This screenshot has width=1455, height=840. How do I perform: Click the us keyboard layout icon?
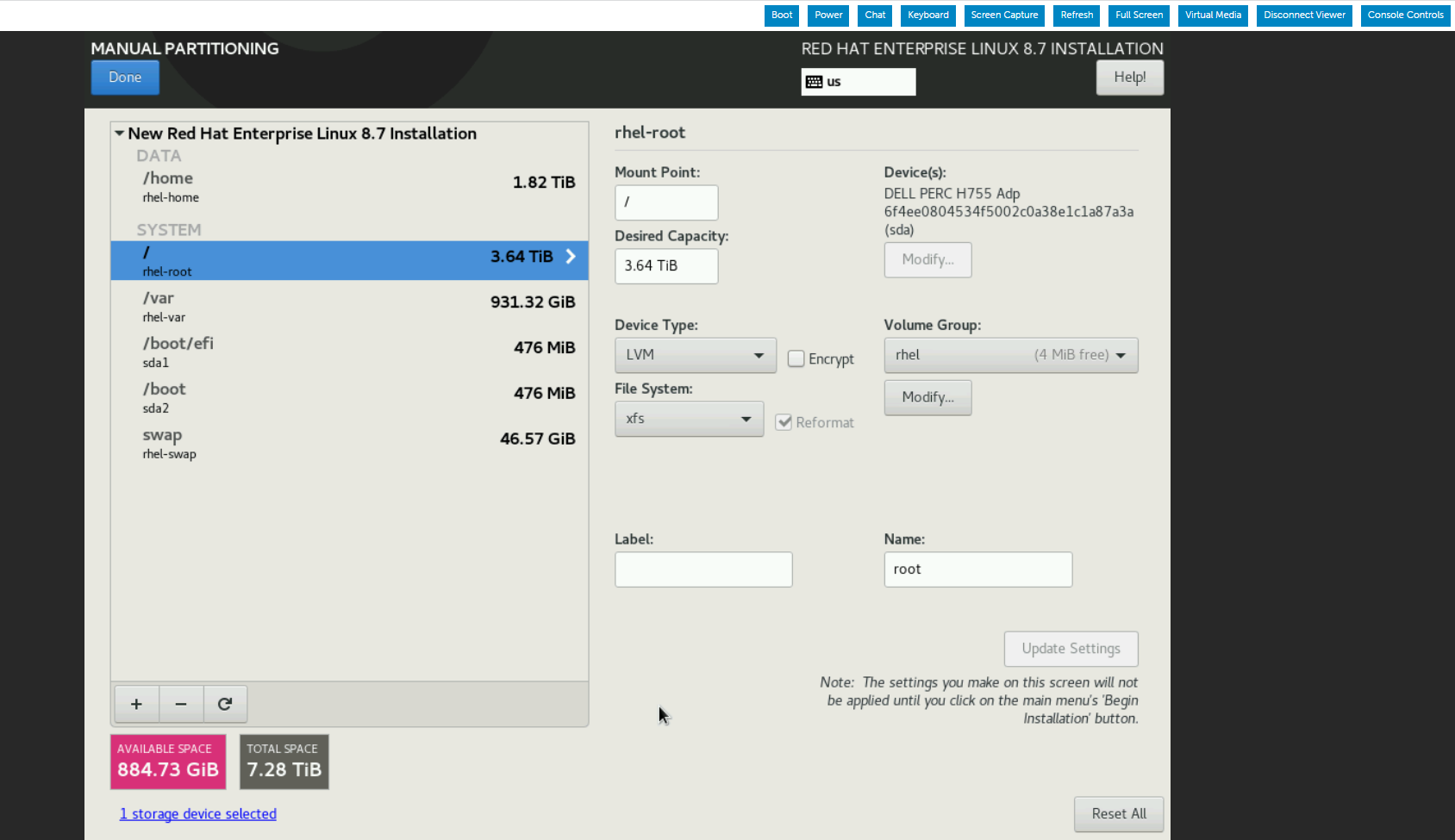815,81
